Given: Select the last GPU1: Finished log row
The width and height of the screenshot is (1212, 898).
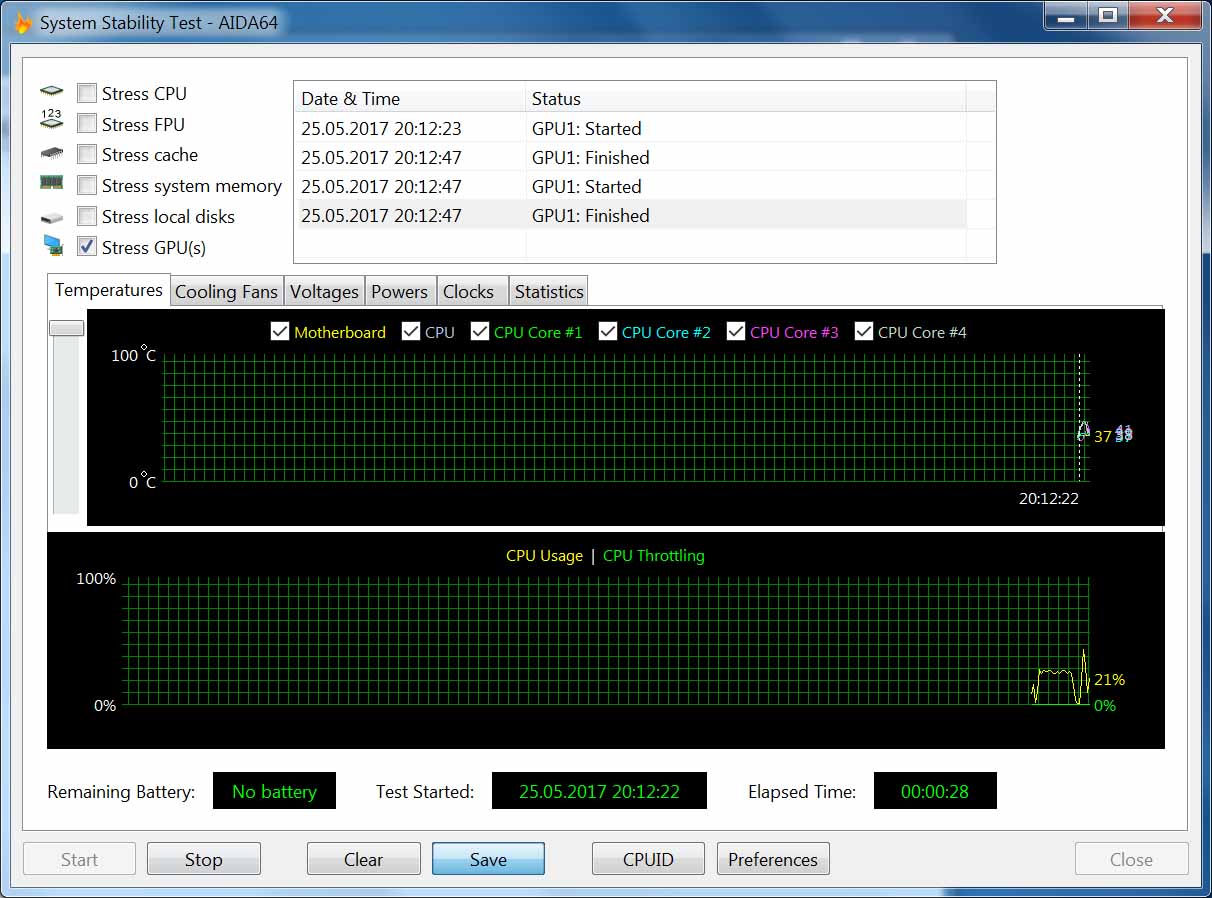Looking at the screenshot, I should 632,215.
